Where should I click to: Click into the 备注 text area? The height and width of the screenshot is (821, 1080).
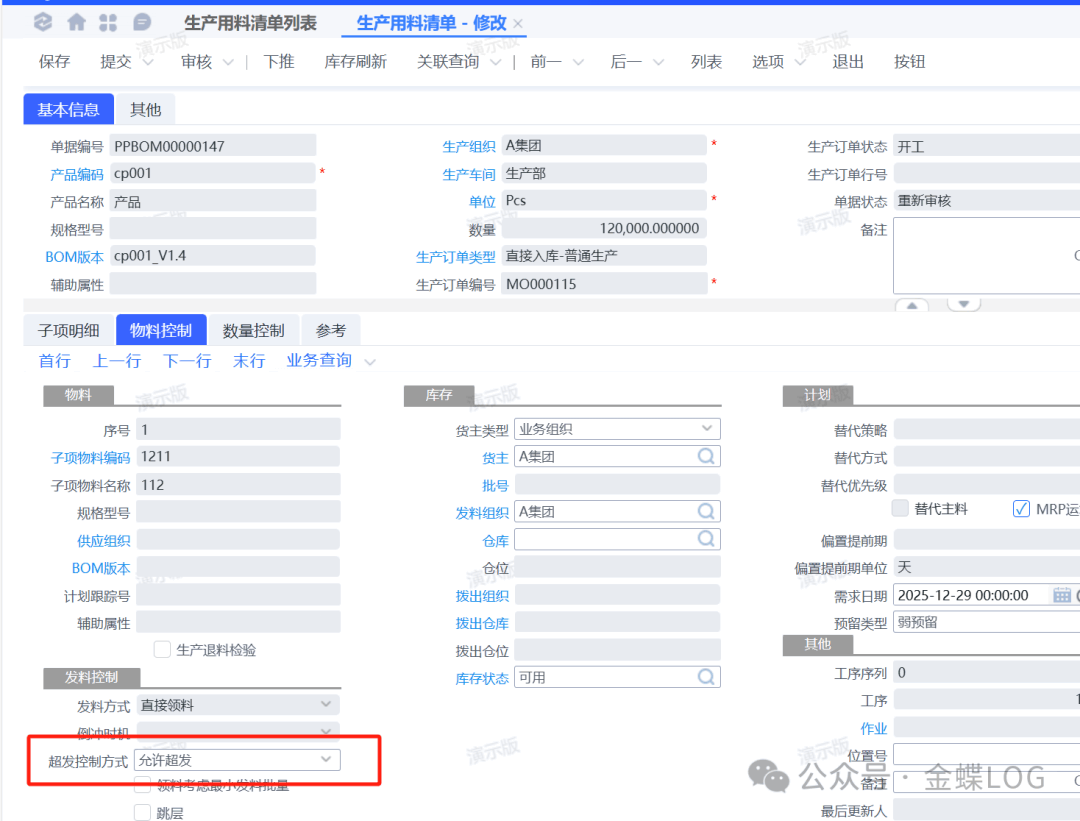coord(985,255)
